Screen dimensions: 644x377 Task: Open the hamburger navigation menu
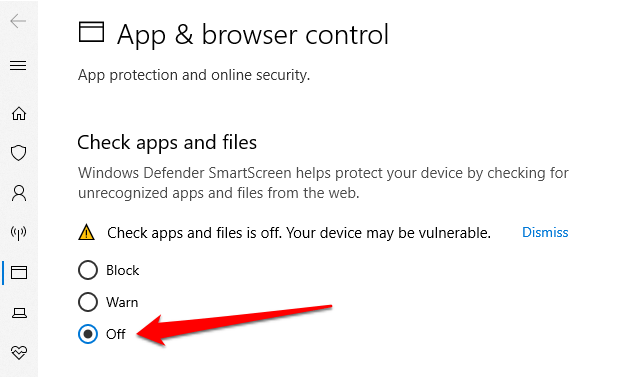[18, 65]
